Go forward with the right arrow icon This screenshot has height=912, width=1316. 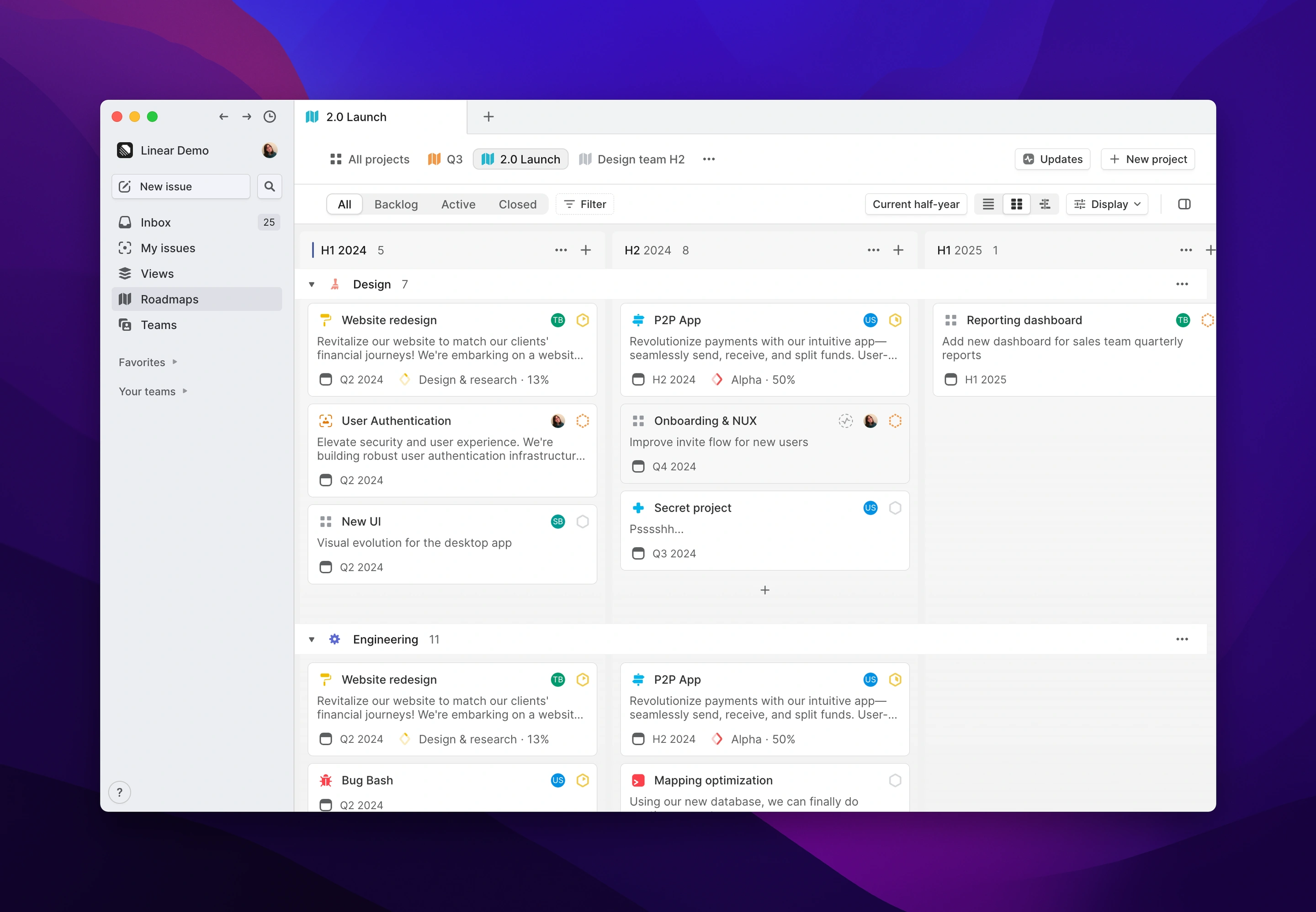pos(247,117)
